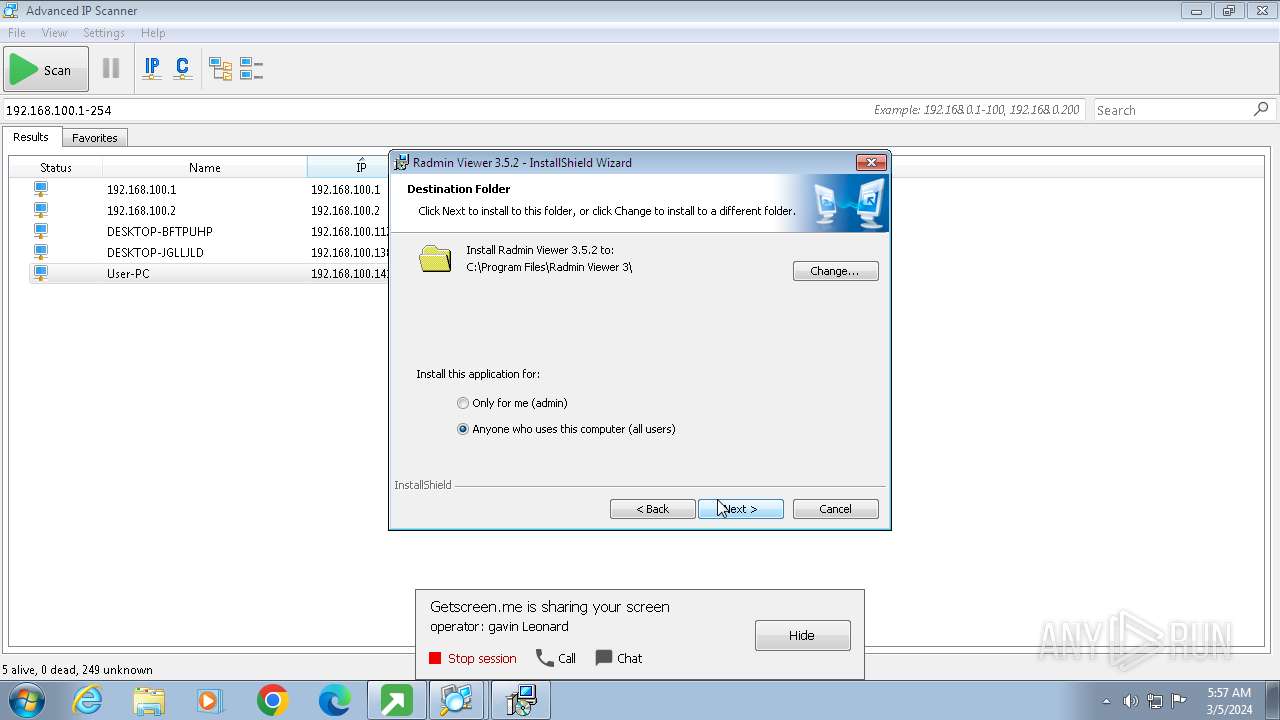Click the network tray icon

(1155, 701)
